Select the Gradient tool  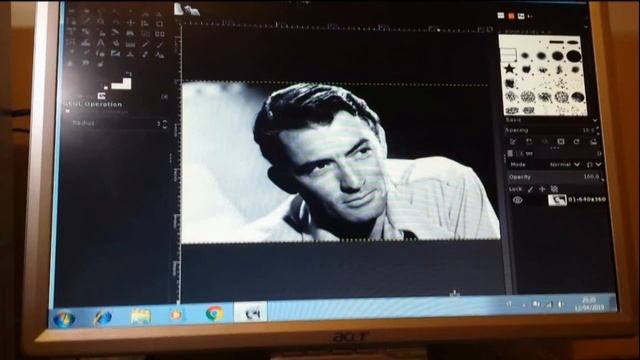(130, 43)
